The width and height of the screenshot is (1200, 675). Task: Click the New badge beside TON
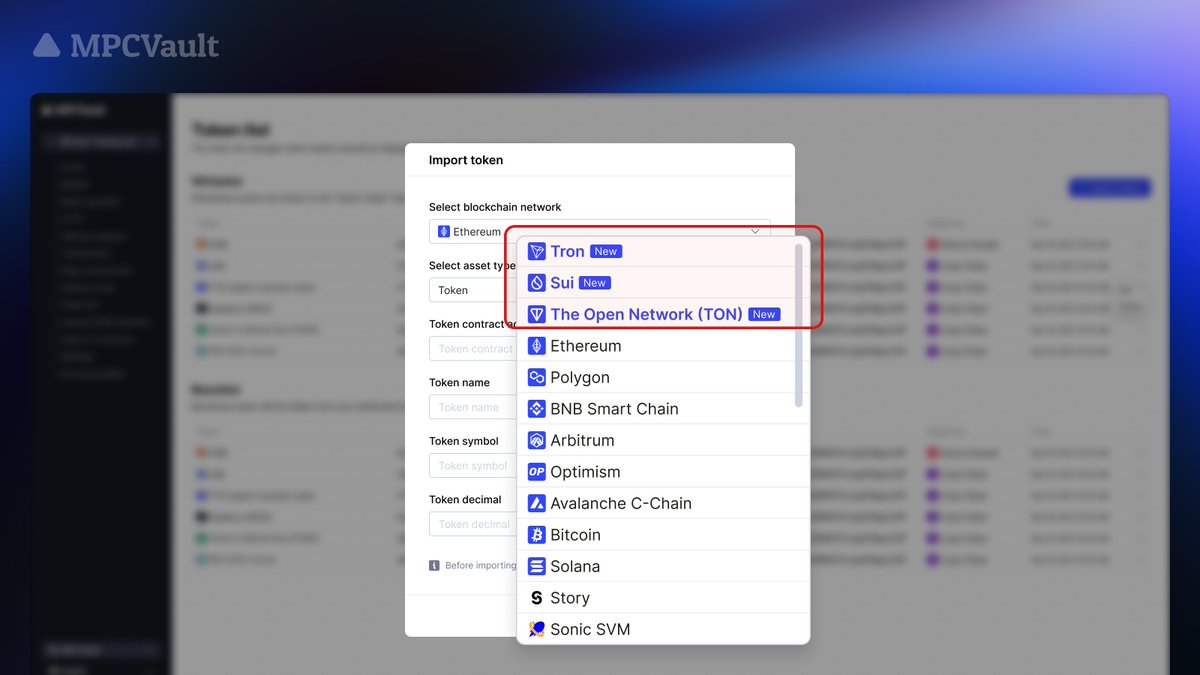(x=764, y=314)
